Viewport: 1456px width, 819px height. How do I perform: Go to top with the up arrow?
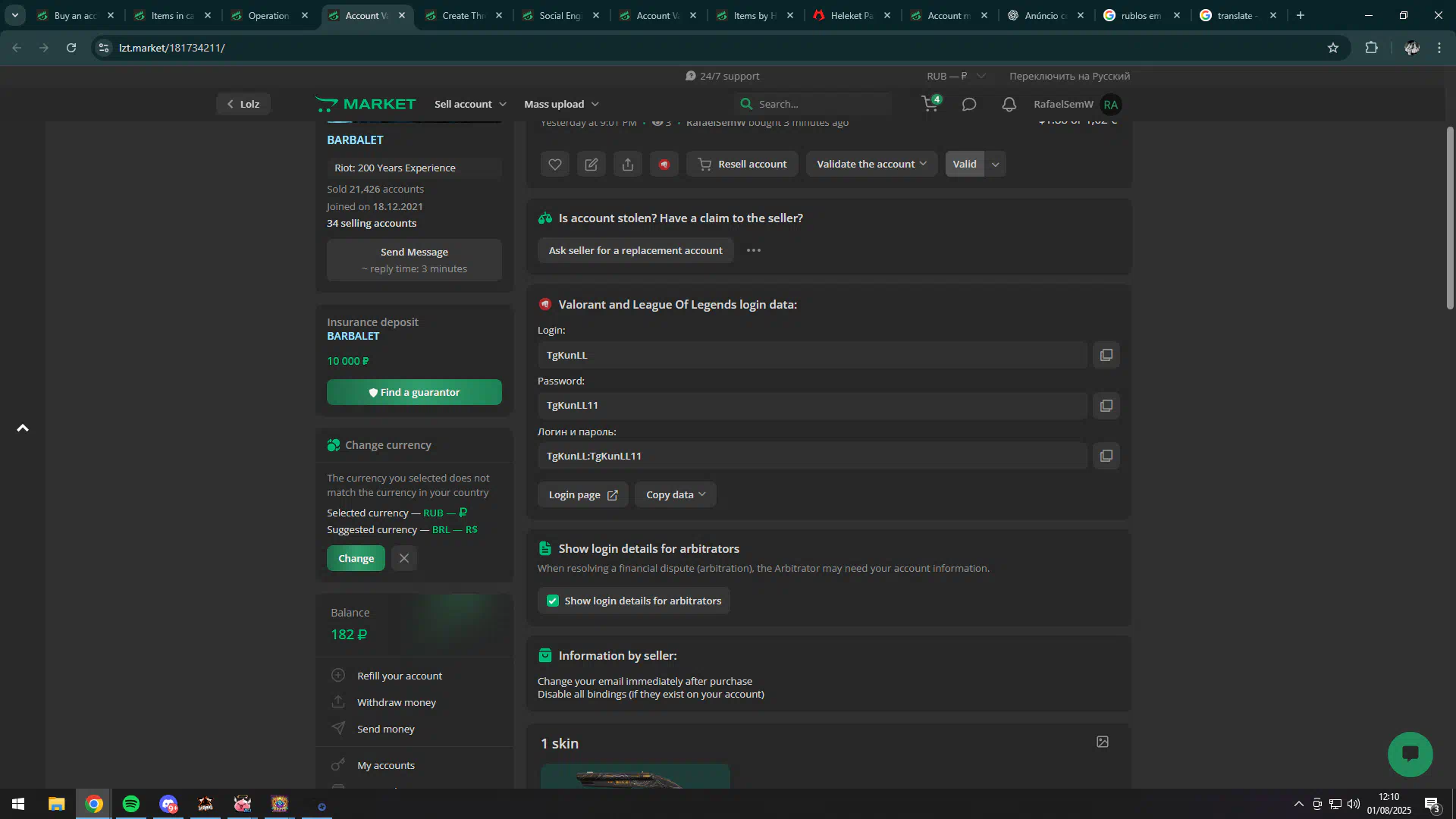(23, 428)
